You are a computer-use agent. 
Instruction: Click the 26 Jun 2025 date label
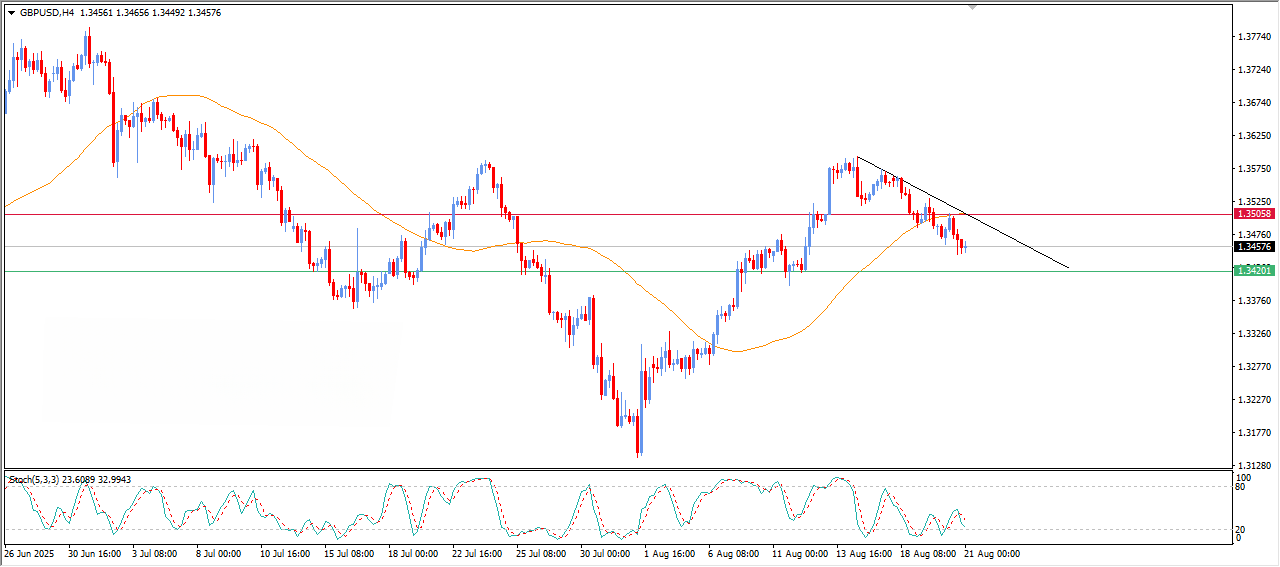tap(29, 553)
